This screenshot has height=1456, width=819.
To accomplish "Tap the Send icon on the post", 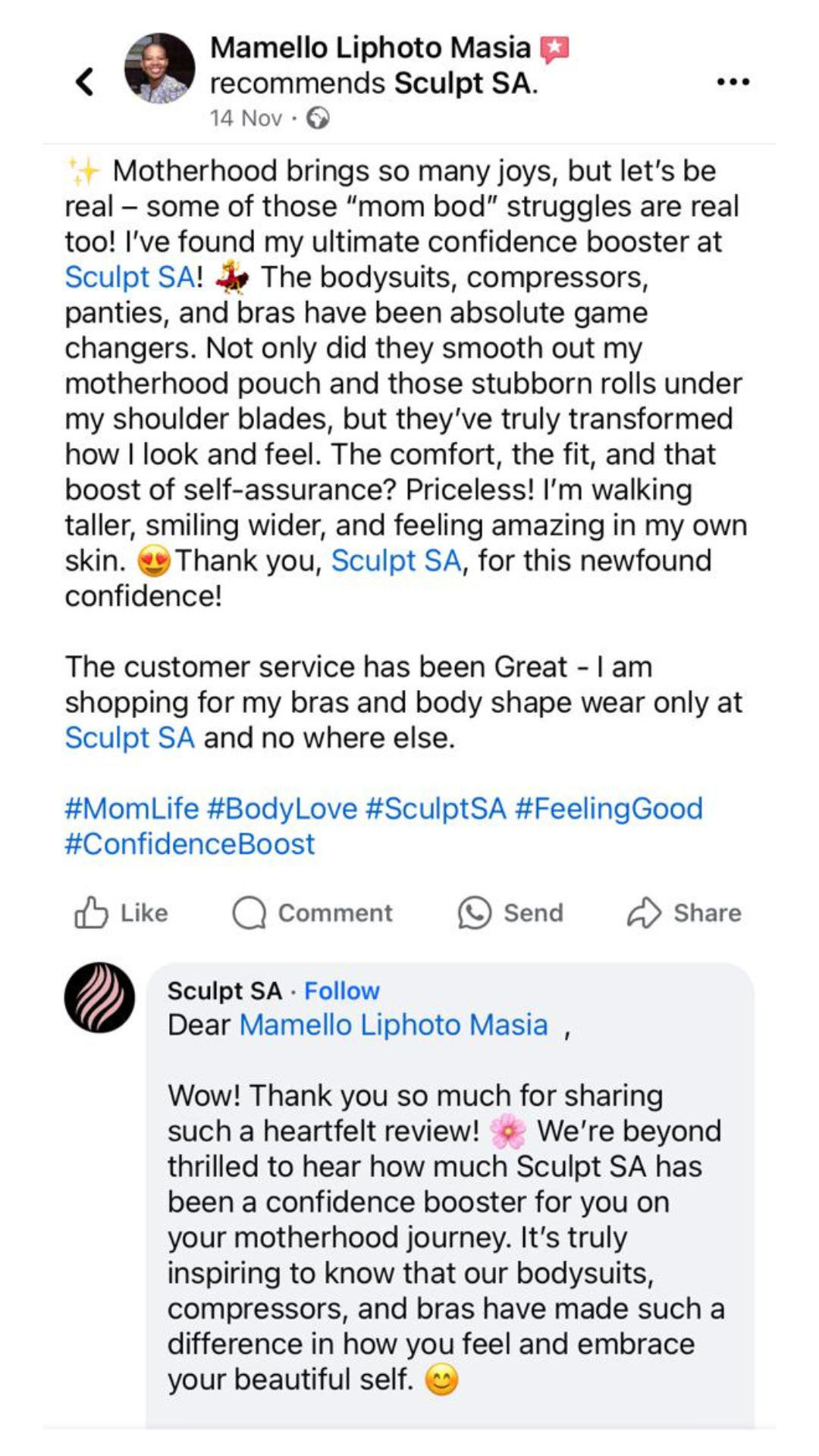I will coord(474,913).
